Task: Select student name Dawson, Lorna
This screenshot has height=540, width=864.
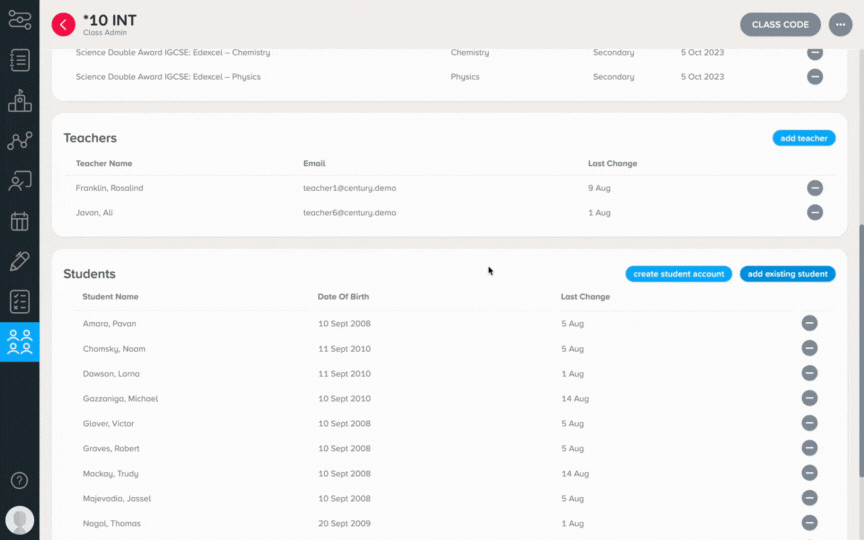Action: click(x=111, y=374)
